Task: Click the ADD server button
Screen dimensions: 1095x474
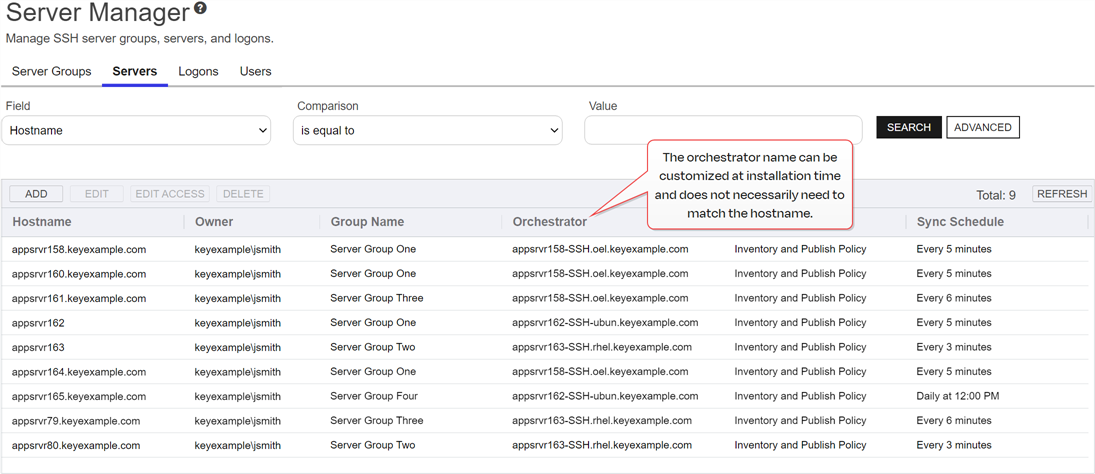Action: (36, 194)
